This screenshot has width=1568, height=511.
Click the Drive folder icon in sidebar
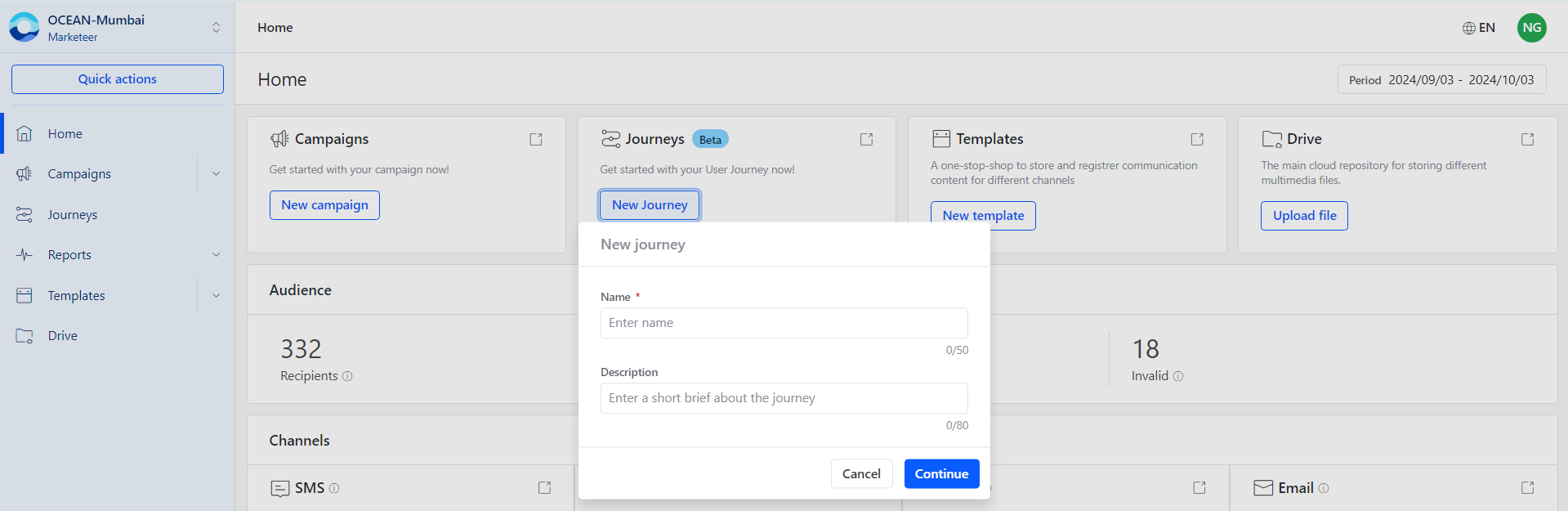click(25, 335)
